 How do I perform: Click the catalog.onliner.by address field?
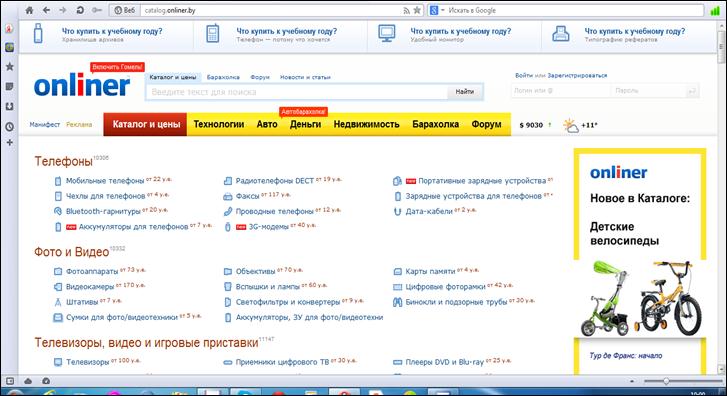click(271, 10)
